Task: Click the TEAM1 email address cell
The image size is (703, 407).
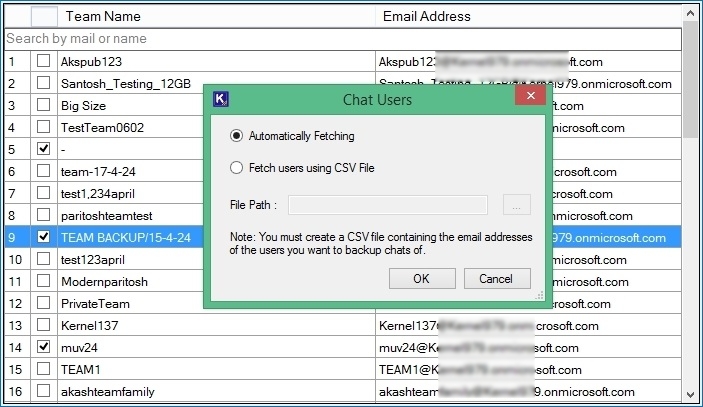Action: tap(529, 369)
